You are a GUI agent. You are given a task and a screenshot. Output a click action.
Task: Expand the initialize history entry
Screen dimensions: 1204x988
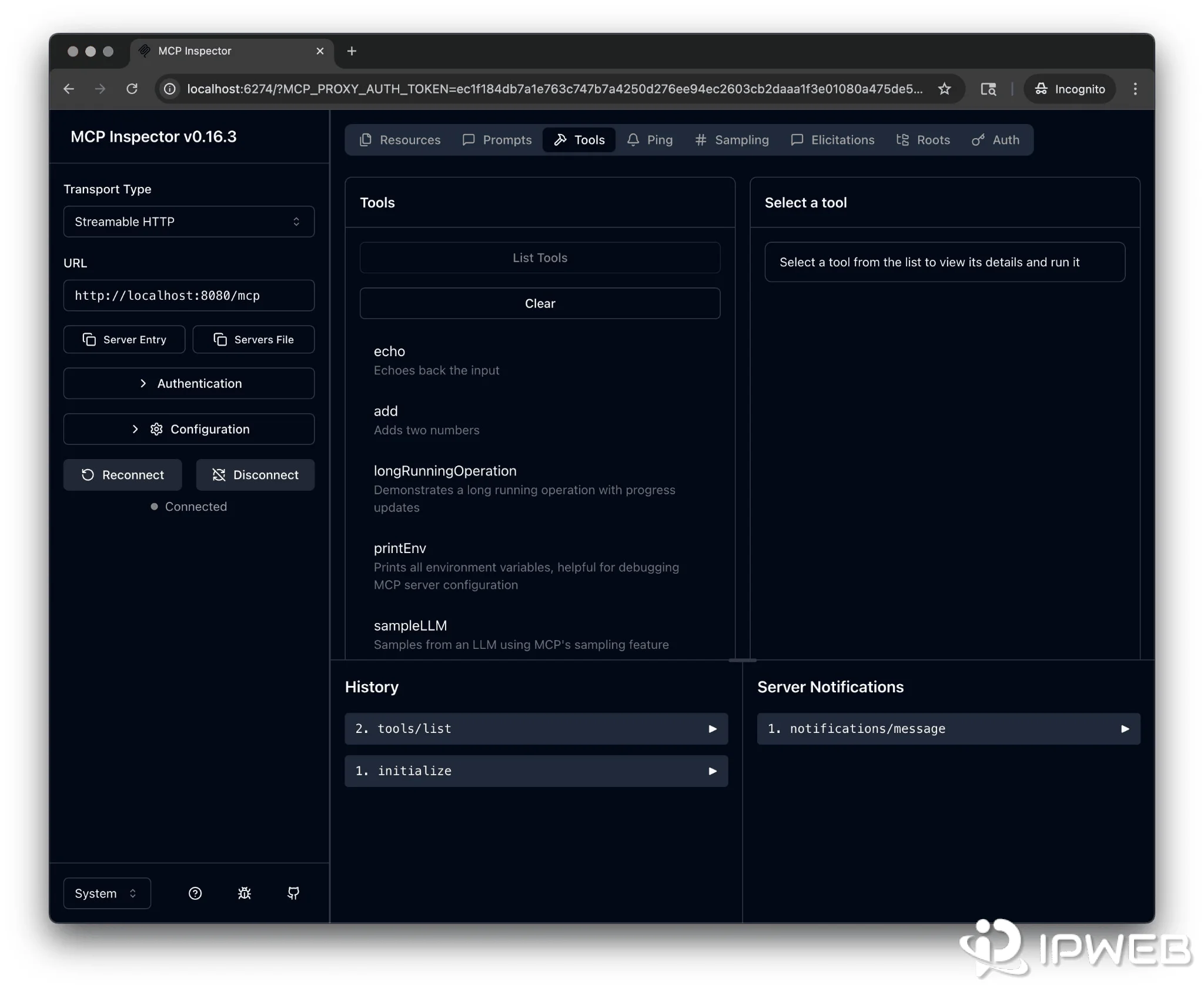tap(536, 771)
